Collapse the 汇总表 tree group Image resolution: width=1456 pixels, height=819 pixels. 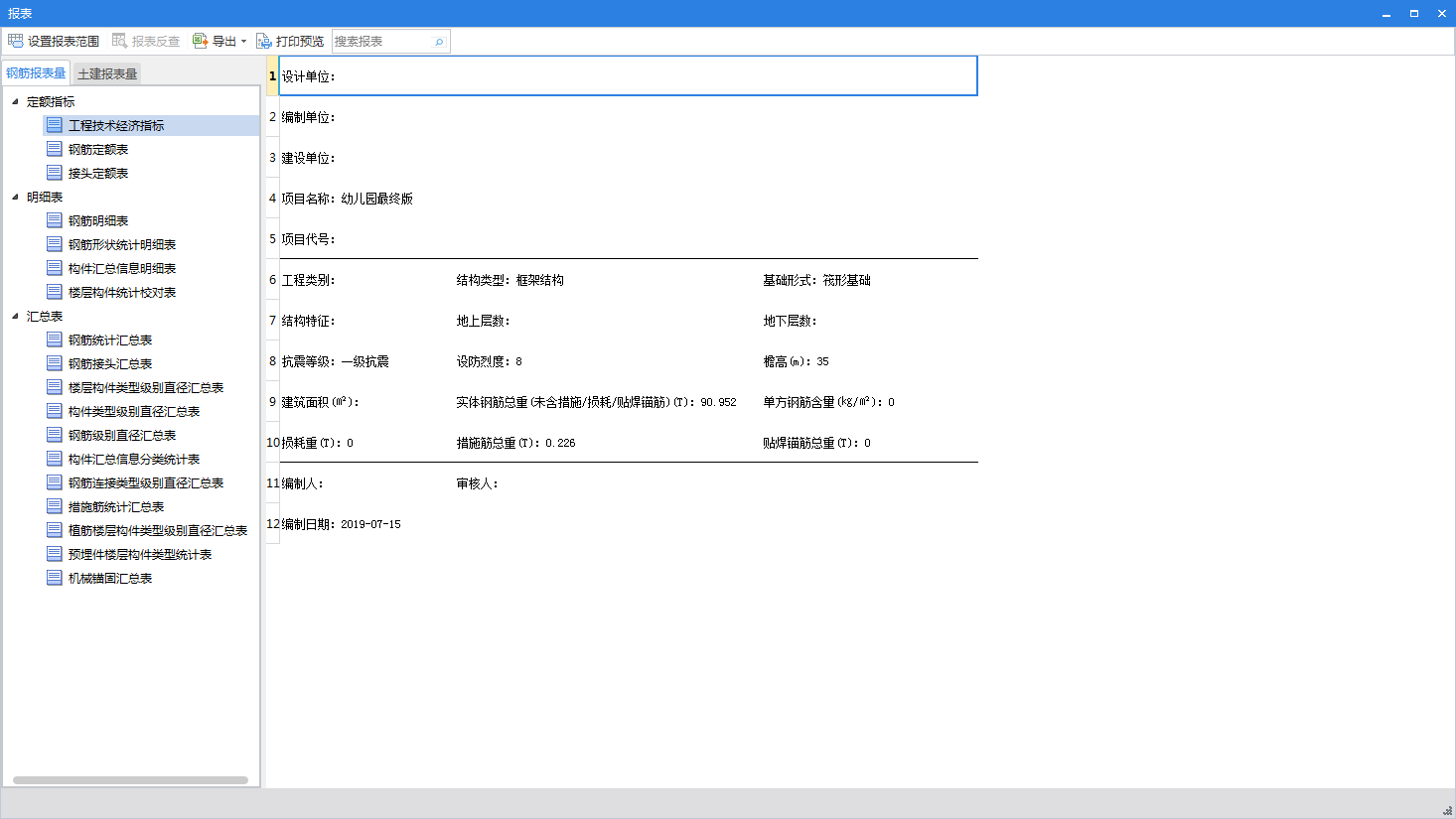(15, 316)
